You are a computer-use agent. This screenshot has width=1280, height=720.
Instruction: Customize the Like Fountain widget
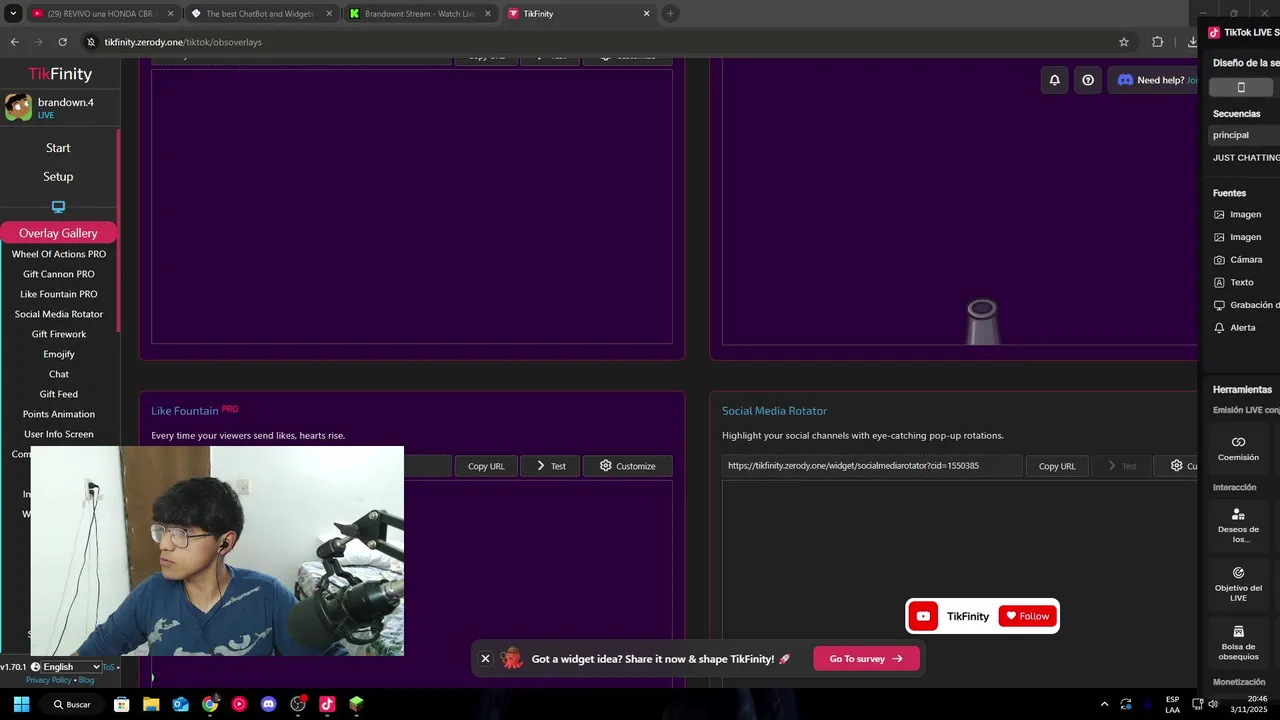pyautogui.click(x=627, y=466)
